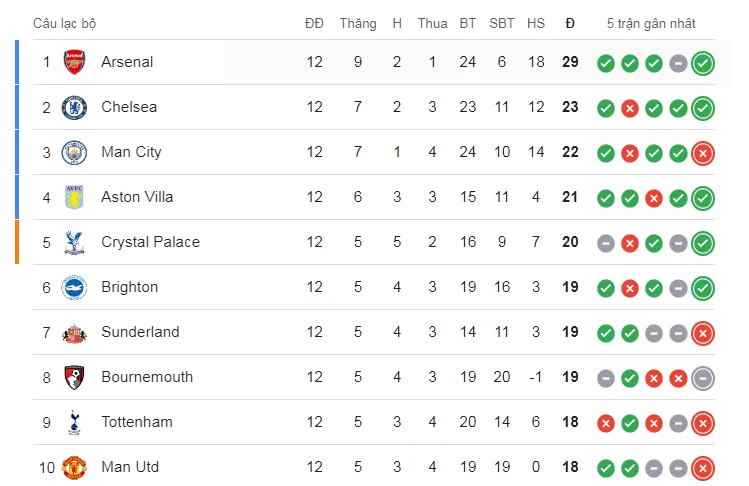
Task: Click Man City's latest match loss icon
Action: [x=703, y=153]
